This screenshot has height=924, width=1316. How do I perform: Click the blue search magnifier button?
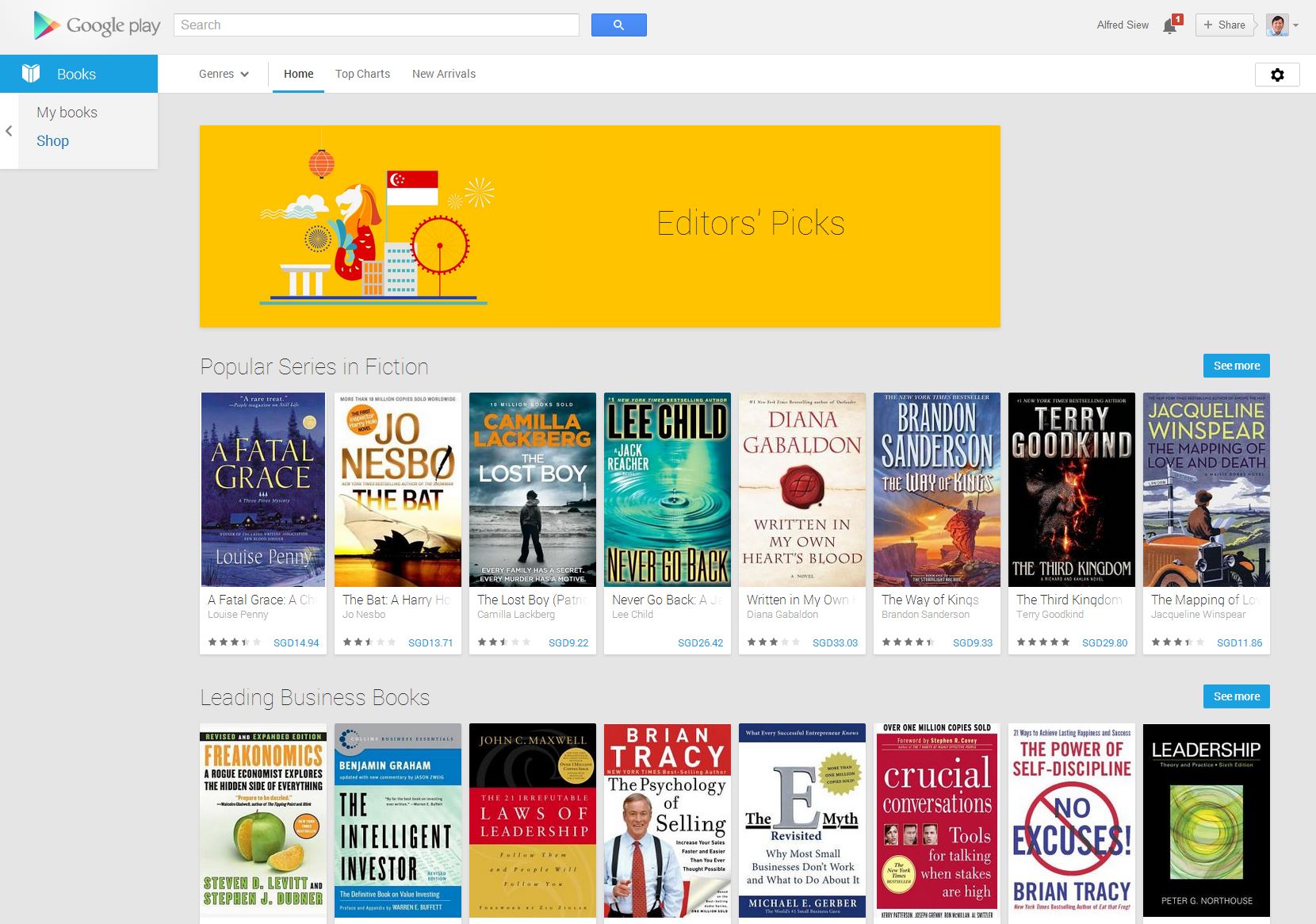coord(619,25)
